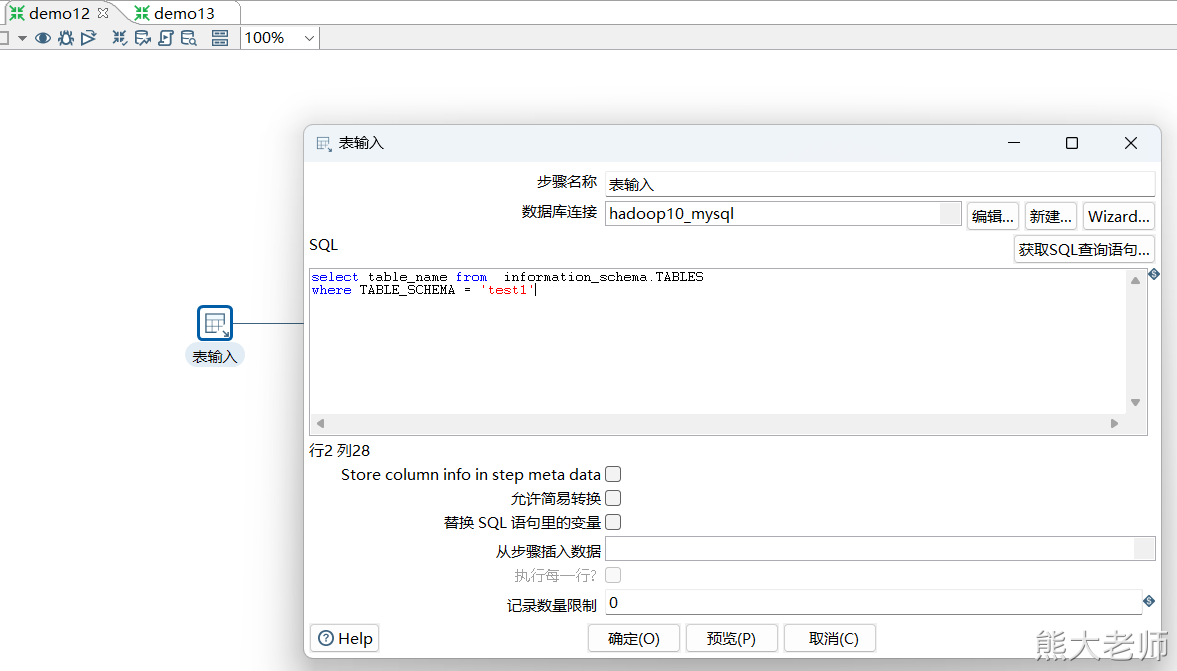Open the stop button dropdown arrow in toolbar

(x=23, y=38)
